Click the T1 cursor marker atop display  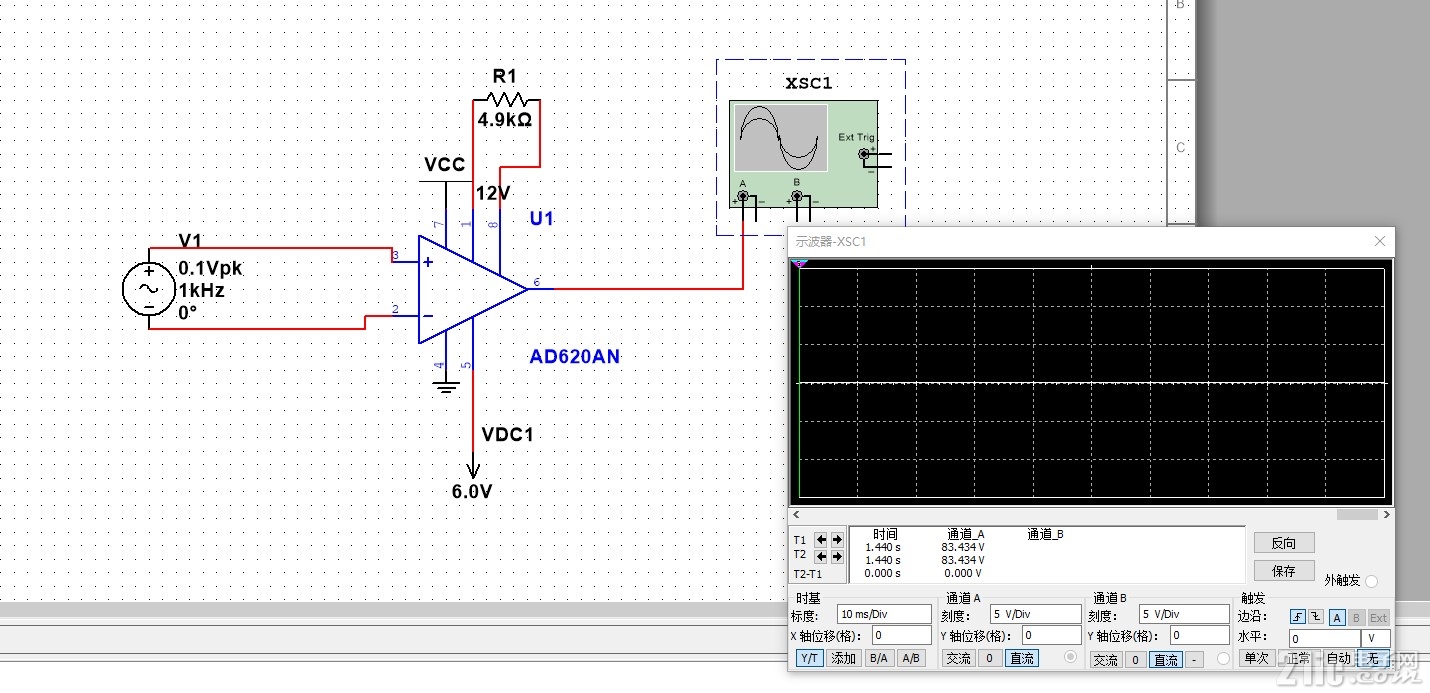point(798,263)
